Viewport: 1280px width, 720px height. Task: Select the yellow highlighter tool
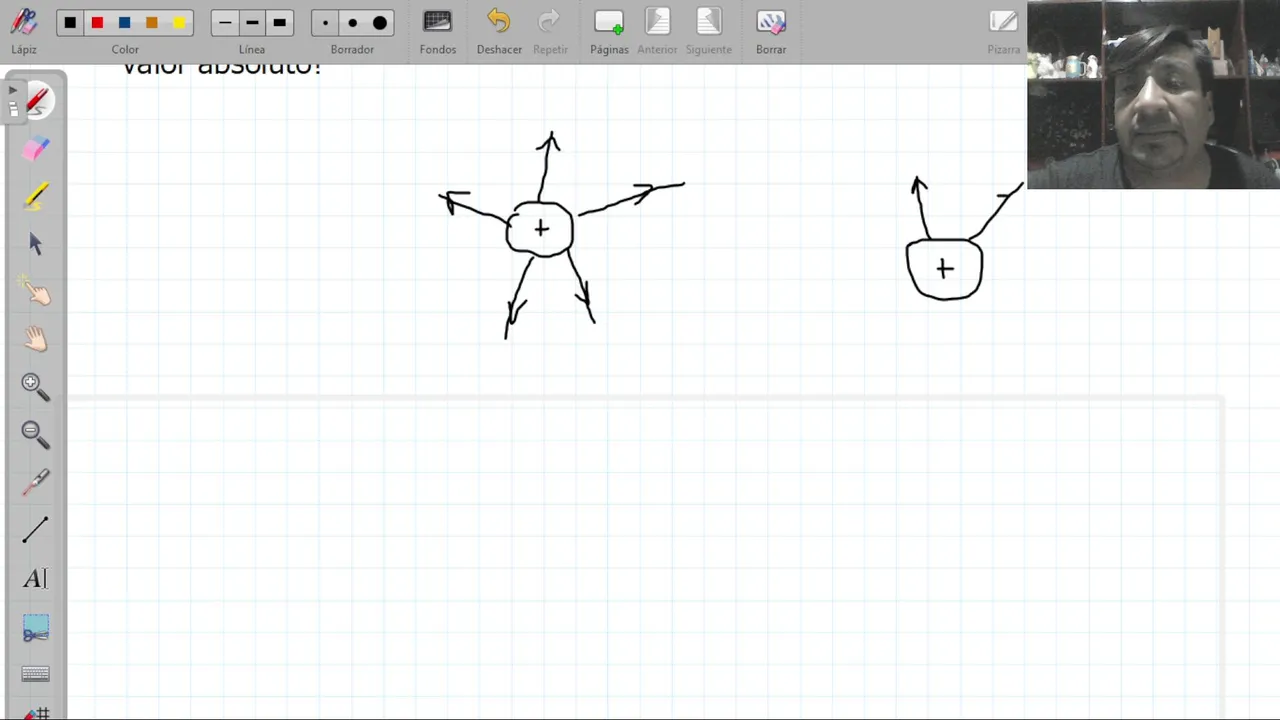(36, 196)
